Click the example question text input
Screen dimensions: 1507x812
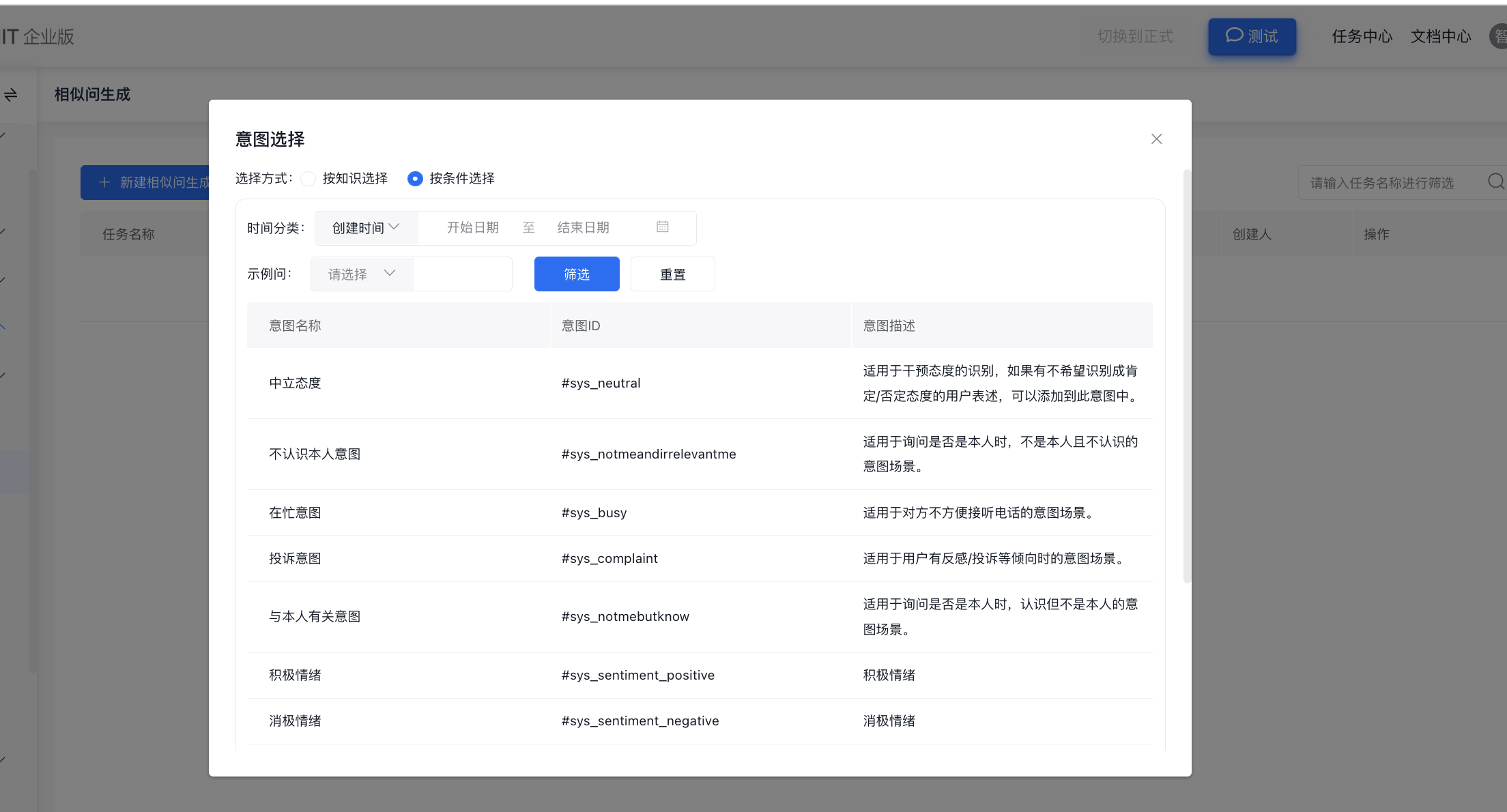pos(463,274)
